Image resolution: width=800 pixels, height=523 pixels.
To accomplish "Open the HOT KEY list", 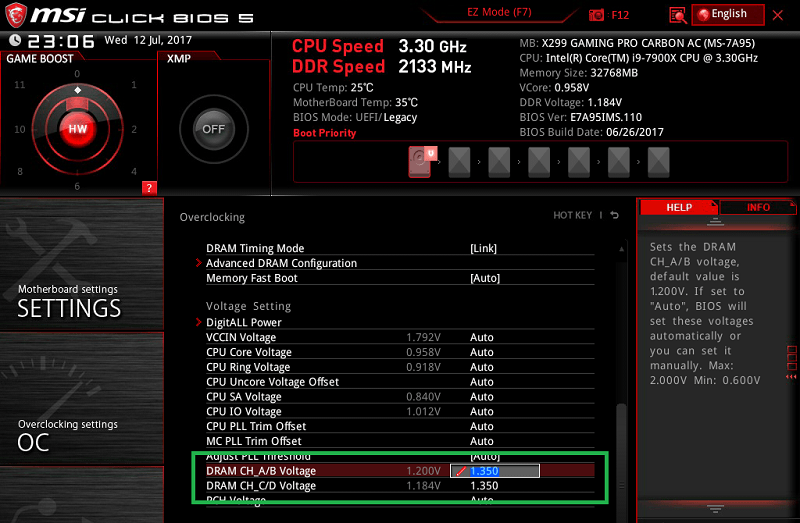I will tap(572, 215).
